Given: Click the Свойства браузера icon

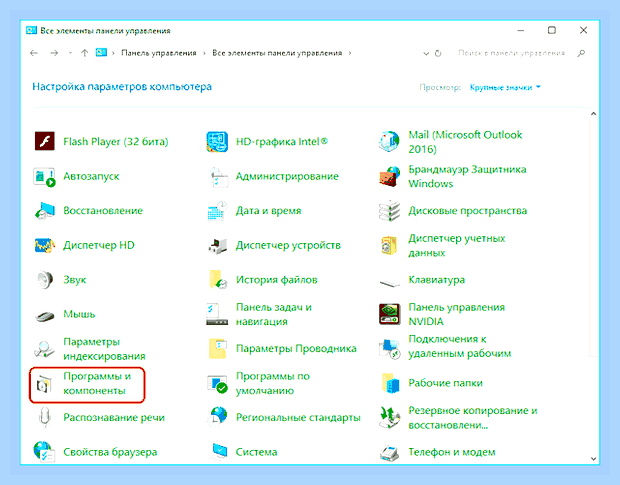Looking at the screenshot, I should 44,452.
